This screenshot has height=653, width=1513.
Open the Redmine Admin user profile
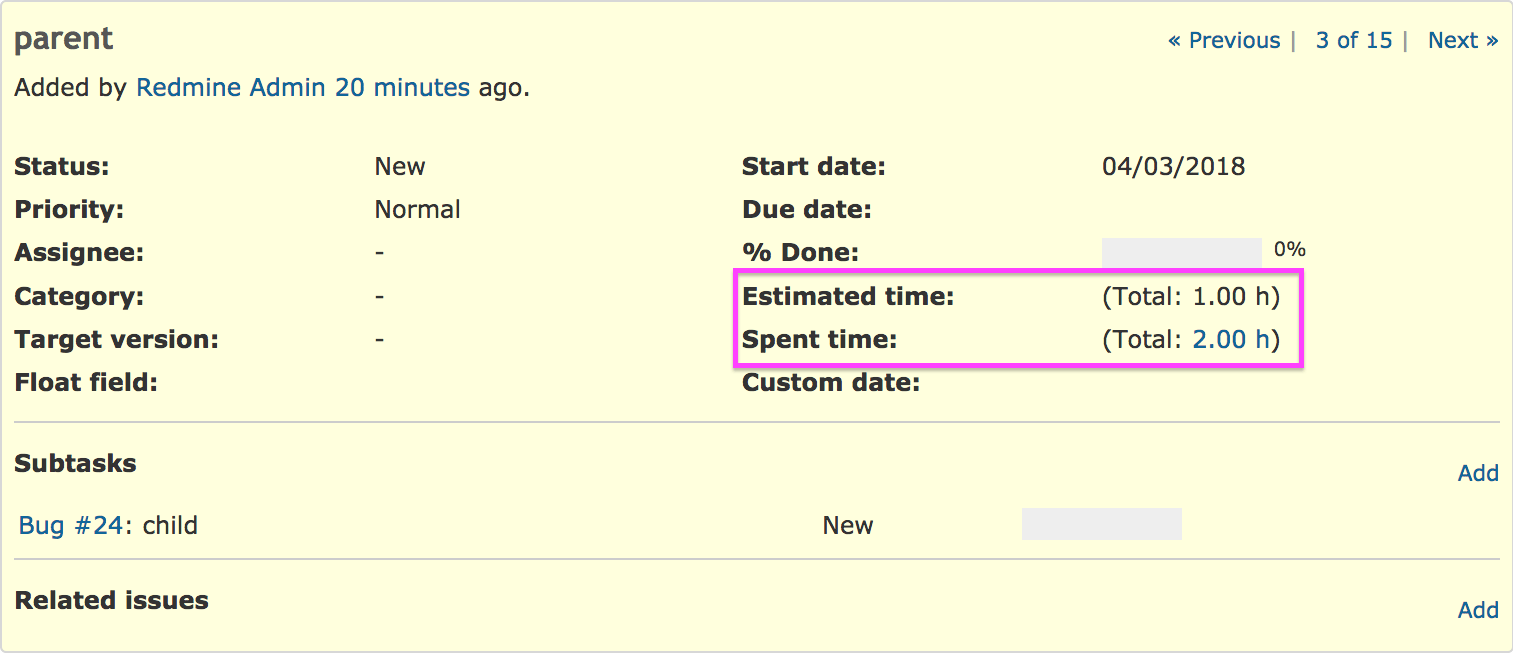231,87
